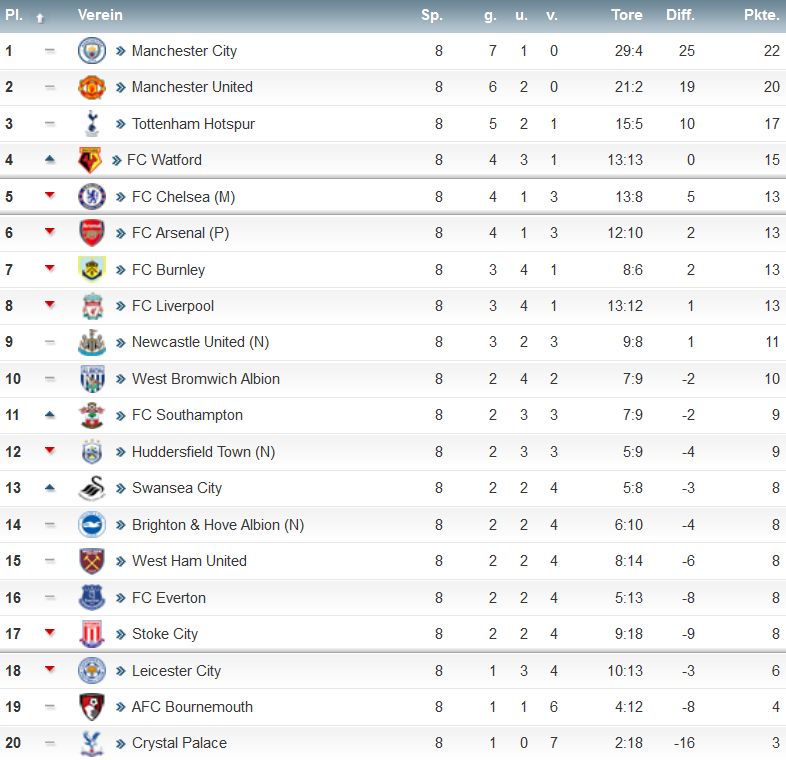786x760 pixels.
Task: Click the red down arrow beside Huddersfield Town
Action: click(x=50, y=450)
